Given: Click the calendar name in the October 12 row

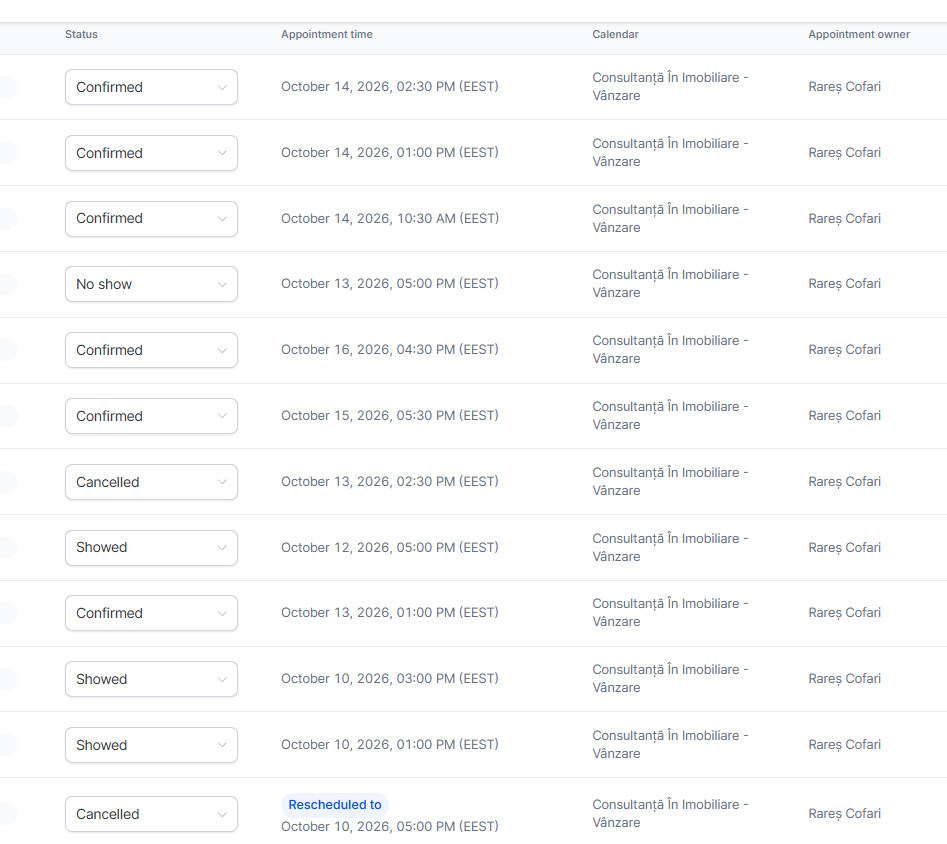Looking at the screenshot, I should tap(670, 547).
